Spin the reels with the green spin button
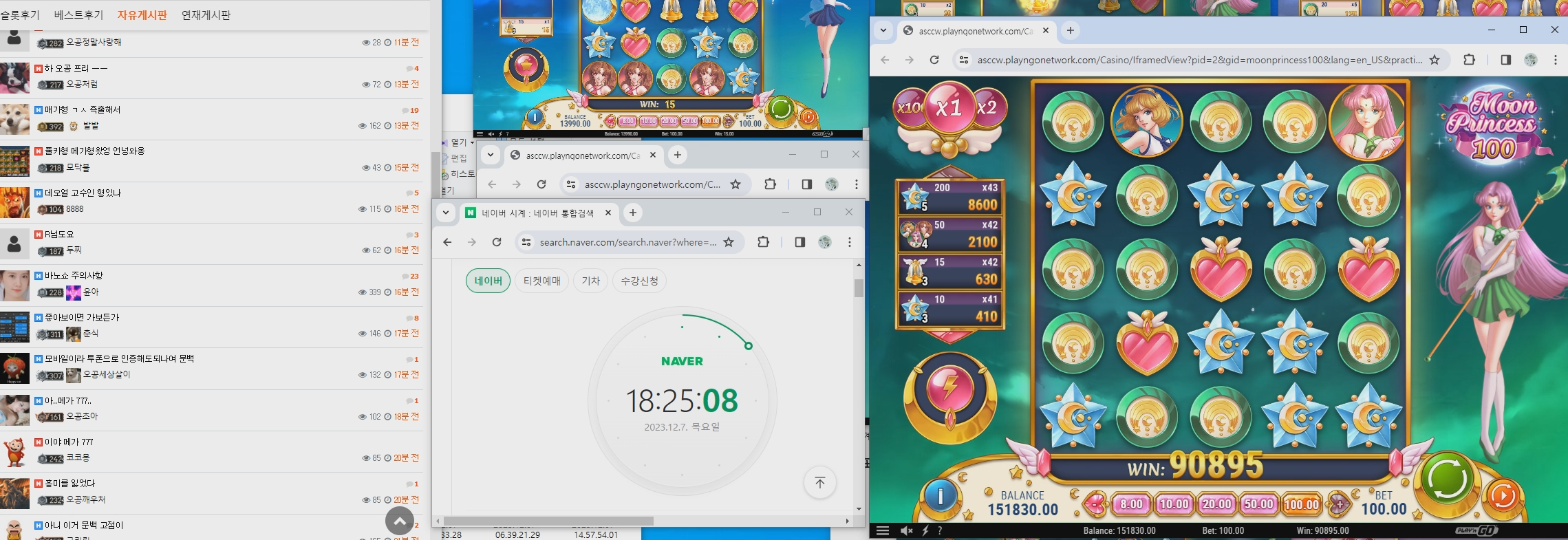The image size is (1568, 540). 1447,479
